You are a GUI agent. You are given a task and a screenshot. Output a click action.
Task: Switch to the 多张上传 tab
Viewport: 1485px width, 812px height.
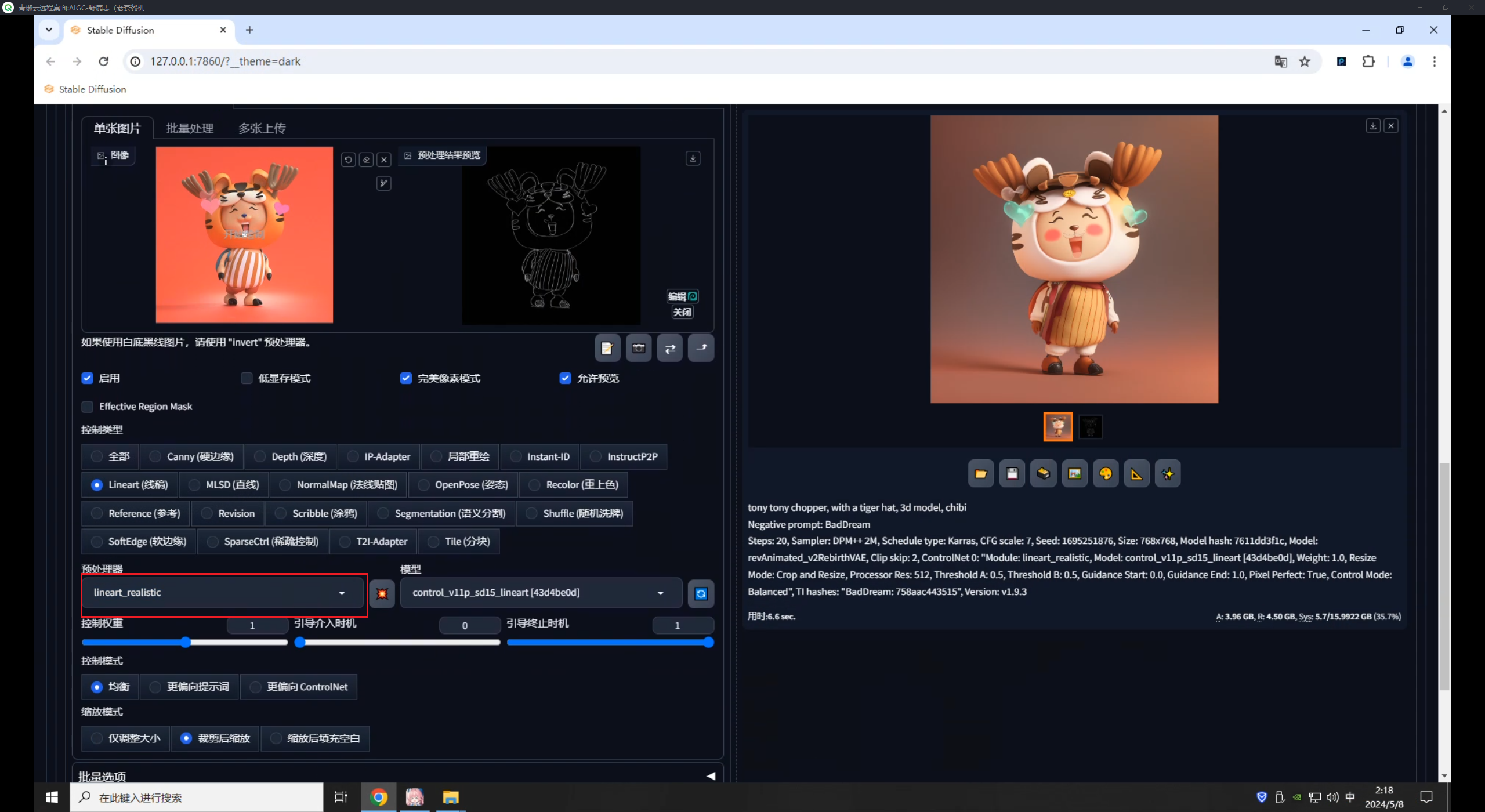[262, 128]
